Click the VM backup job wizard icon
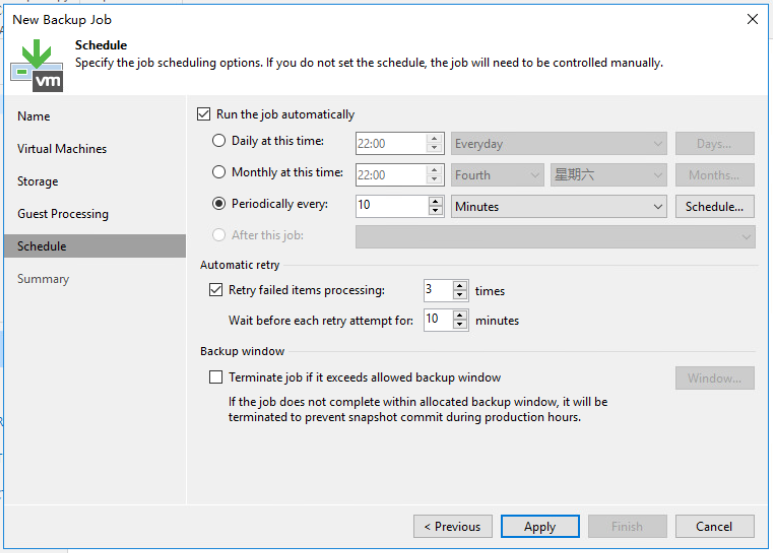The height and width of the screenshot is (553, 773). pyautogui.click(x=36, y=66)
